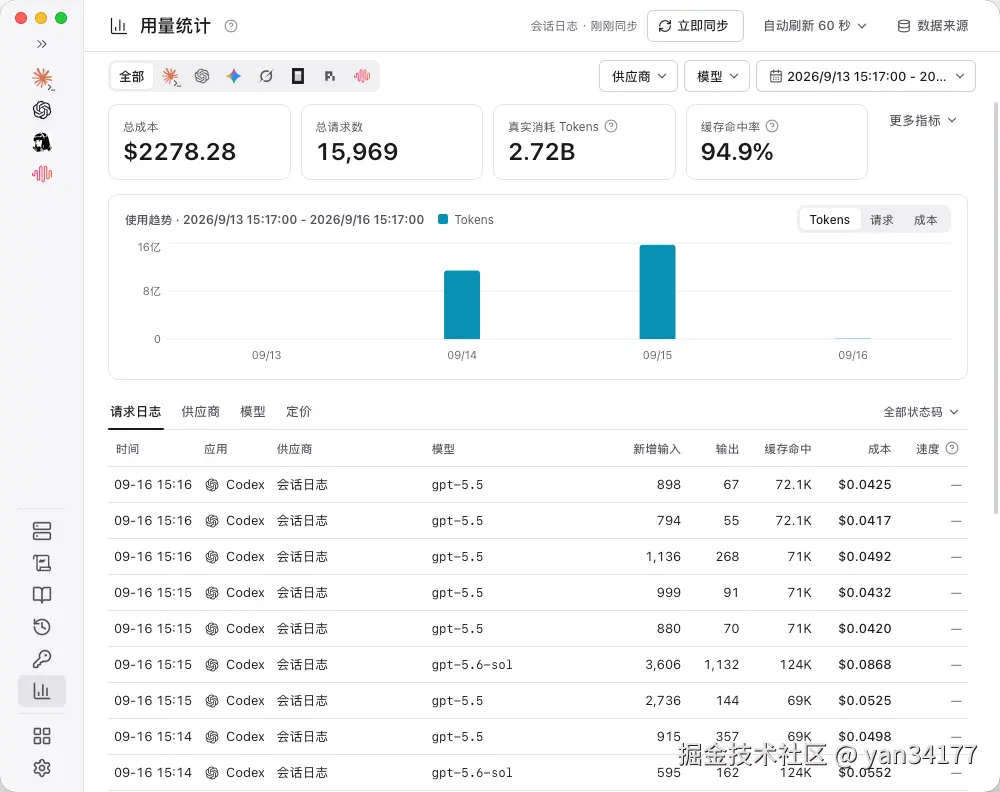The image size is (1000, 792).
Task: Click the 总成本 $2278.28 card
Action: (200, 142)
